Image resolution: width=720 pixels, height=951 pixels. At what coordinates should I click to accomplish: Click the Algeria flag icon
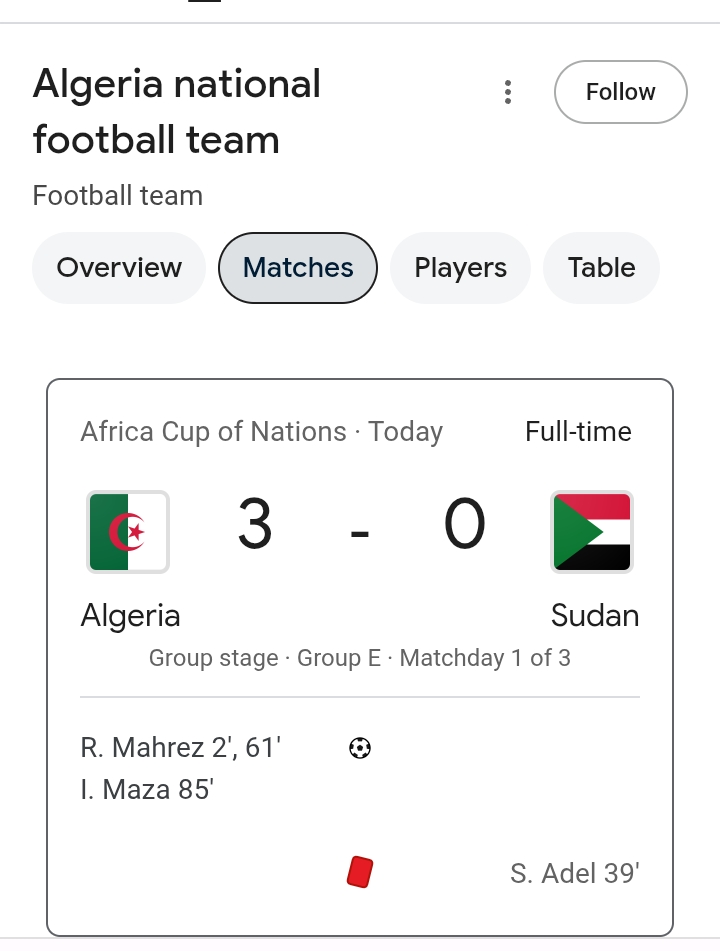[x=128, y=531]
